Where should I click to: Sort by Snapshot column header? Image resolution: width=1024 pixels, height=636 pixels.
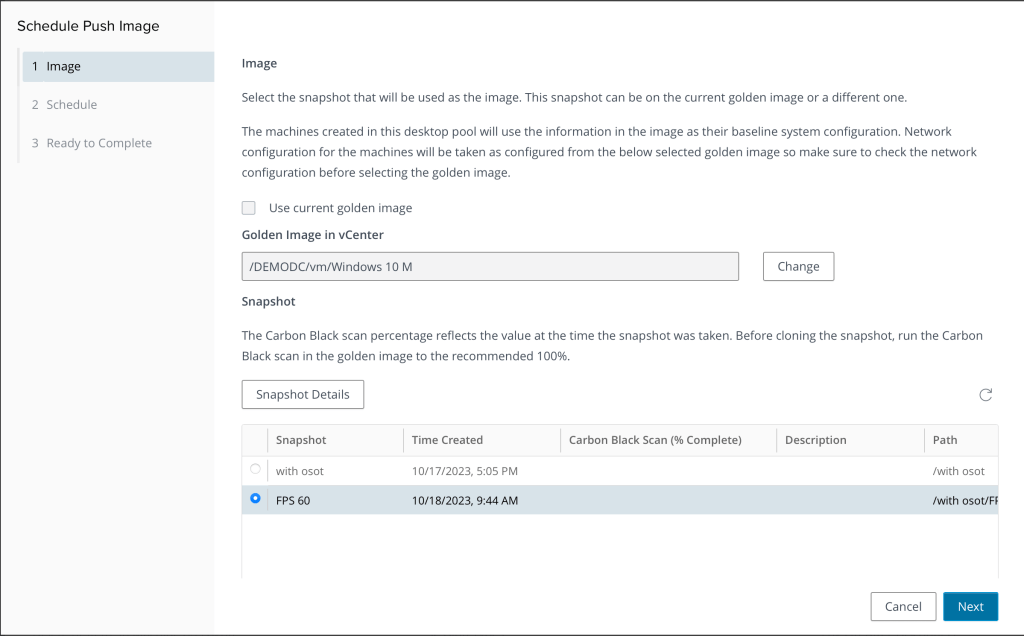tap(301, 440)
